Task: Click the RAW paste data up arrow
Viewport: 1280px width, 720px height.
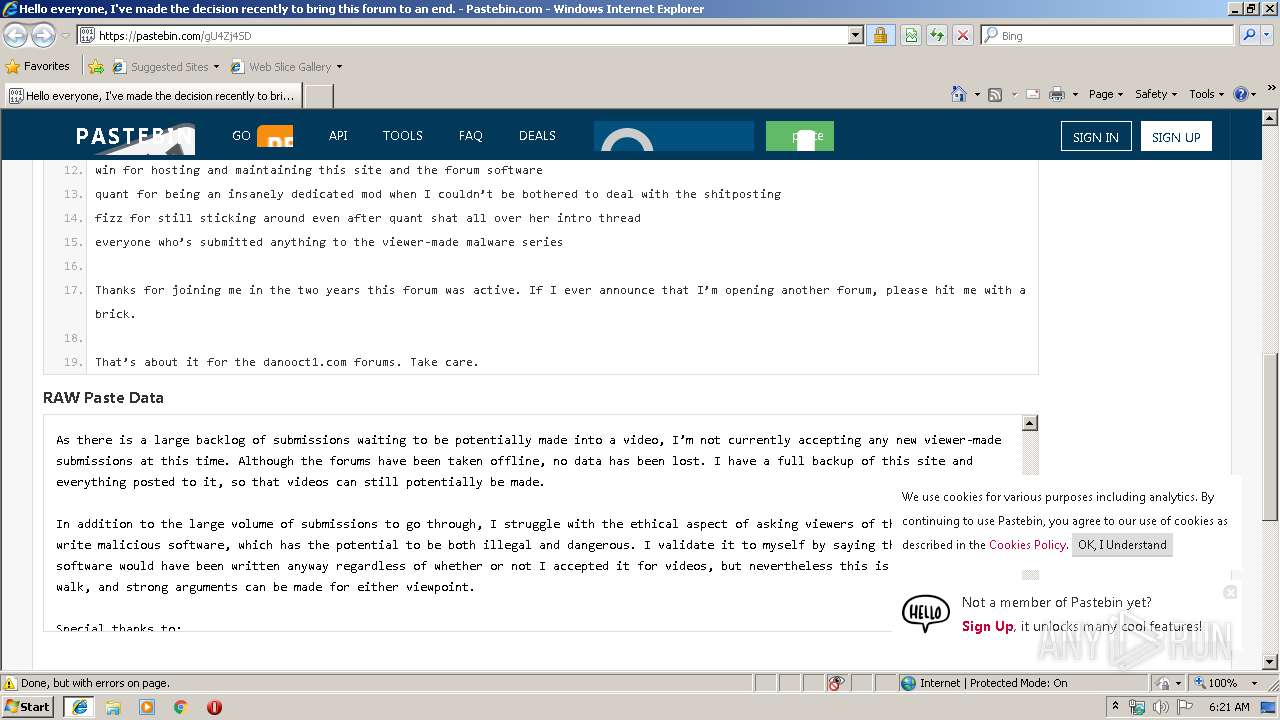Action: coord(1030,423)
